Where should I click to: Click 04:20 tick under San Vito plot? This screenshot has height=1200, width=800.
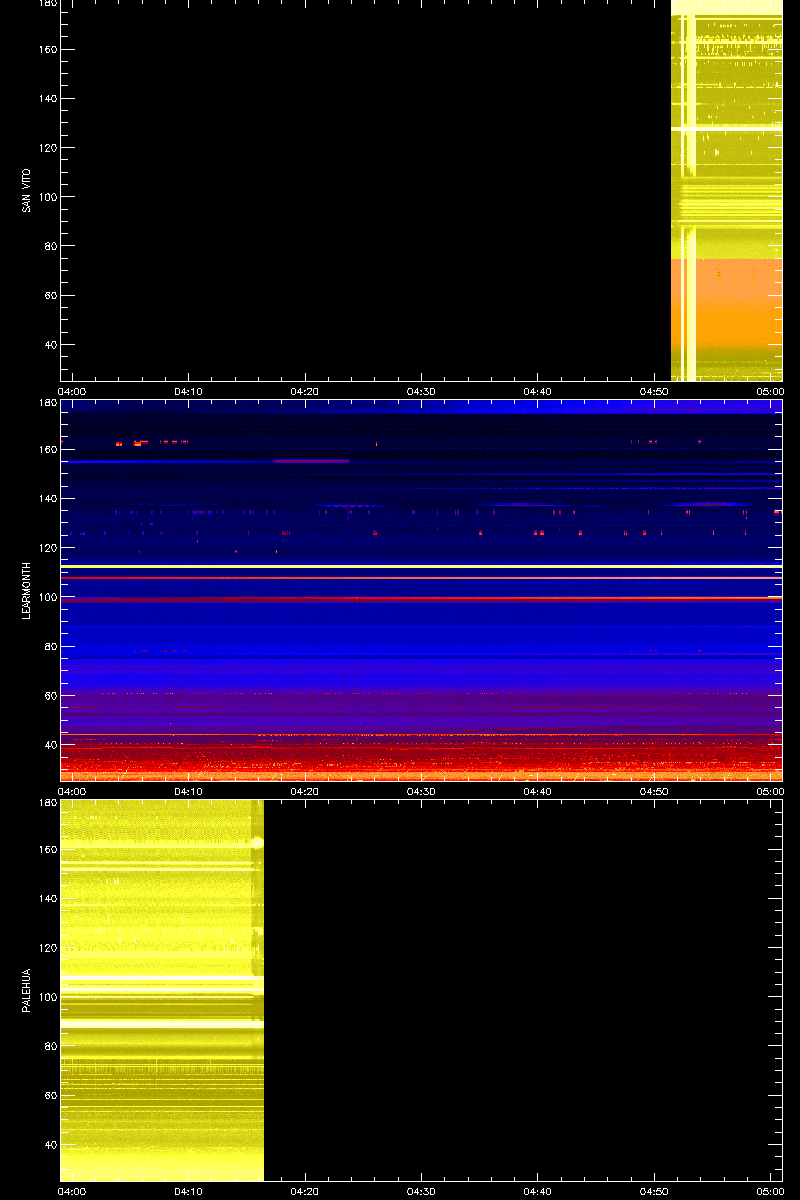[x=305, y=391]
